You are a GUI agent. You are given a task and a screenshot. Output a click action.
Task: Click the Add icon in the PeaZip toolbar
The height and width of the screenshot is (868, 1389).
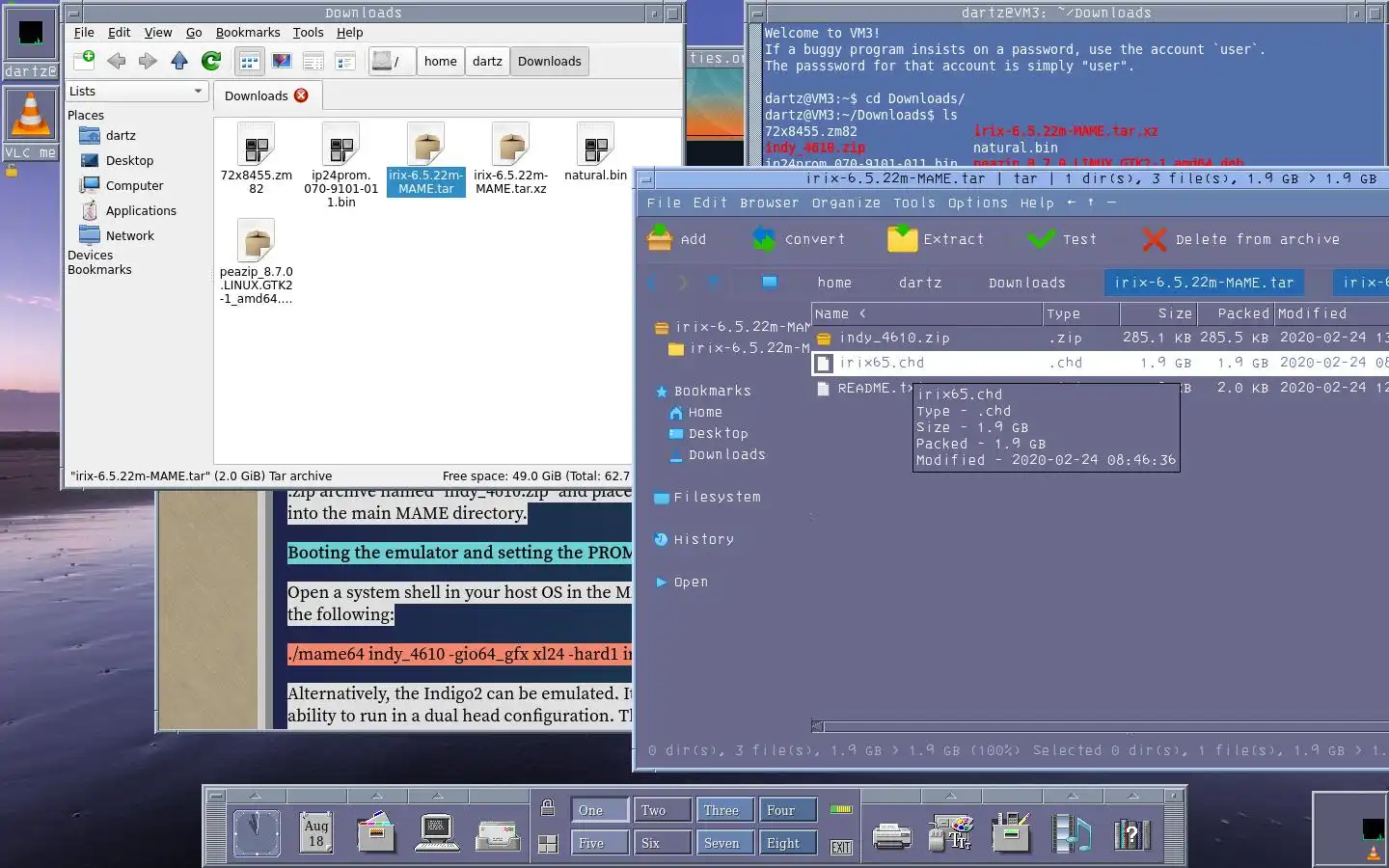pos(660,238)
